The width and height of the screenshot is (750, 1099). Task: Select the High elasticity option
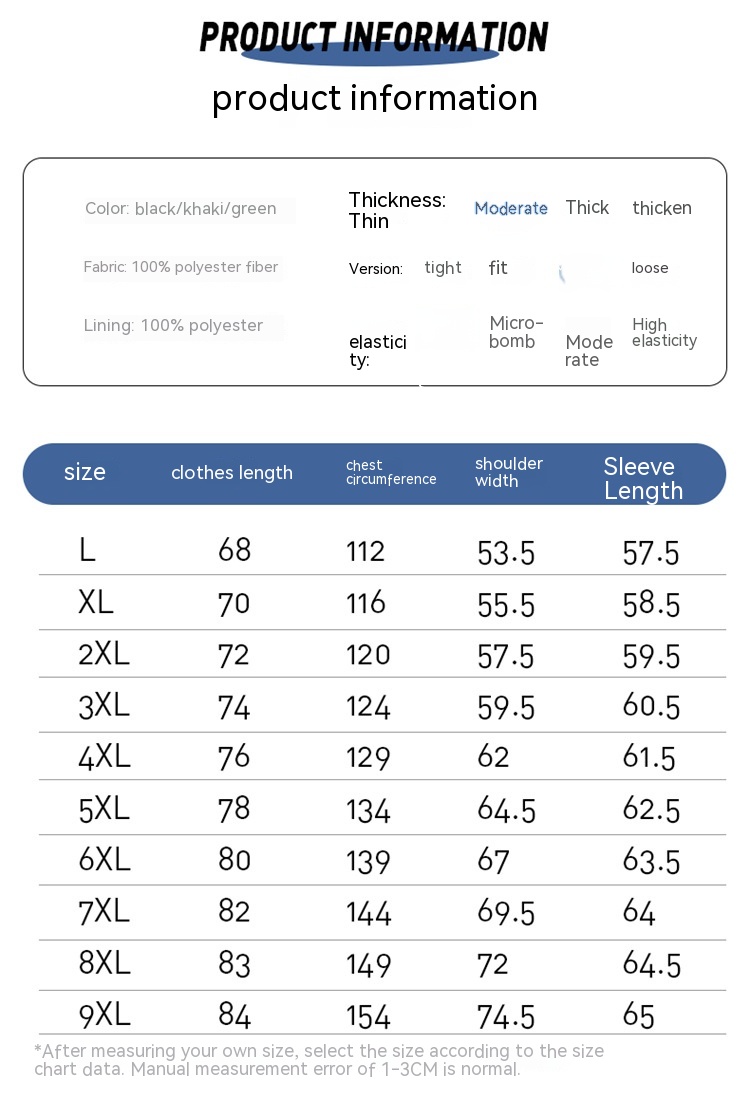[664, 332]
